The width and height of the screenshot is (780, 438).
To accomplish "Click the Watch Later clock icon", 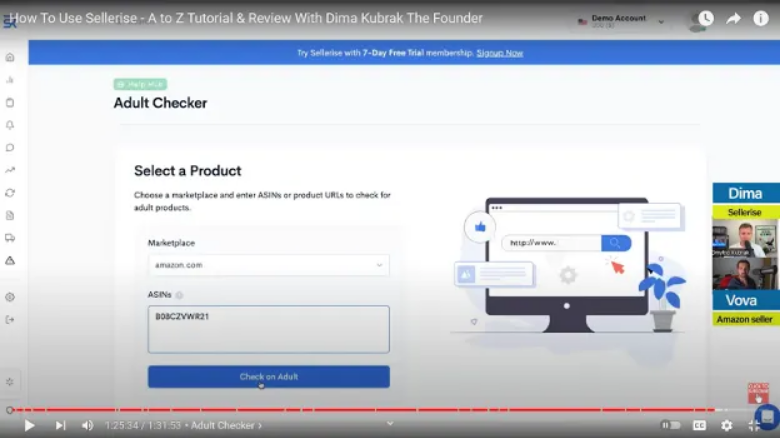I will pos(706,18).
